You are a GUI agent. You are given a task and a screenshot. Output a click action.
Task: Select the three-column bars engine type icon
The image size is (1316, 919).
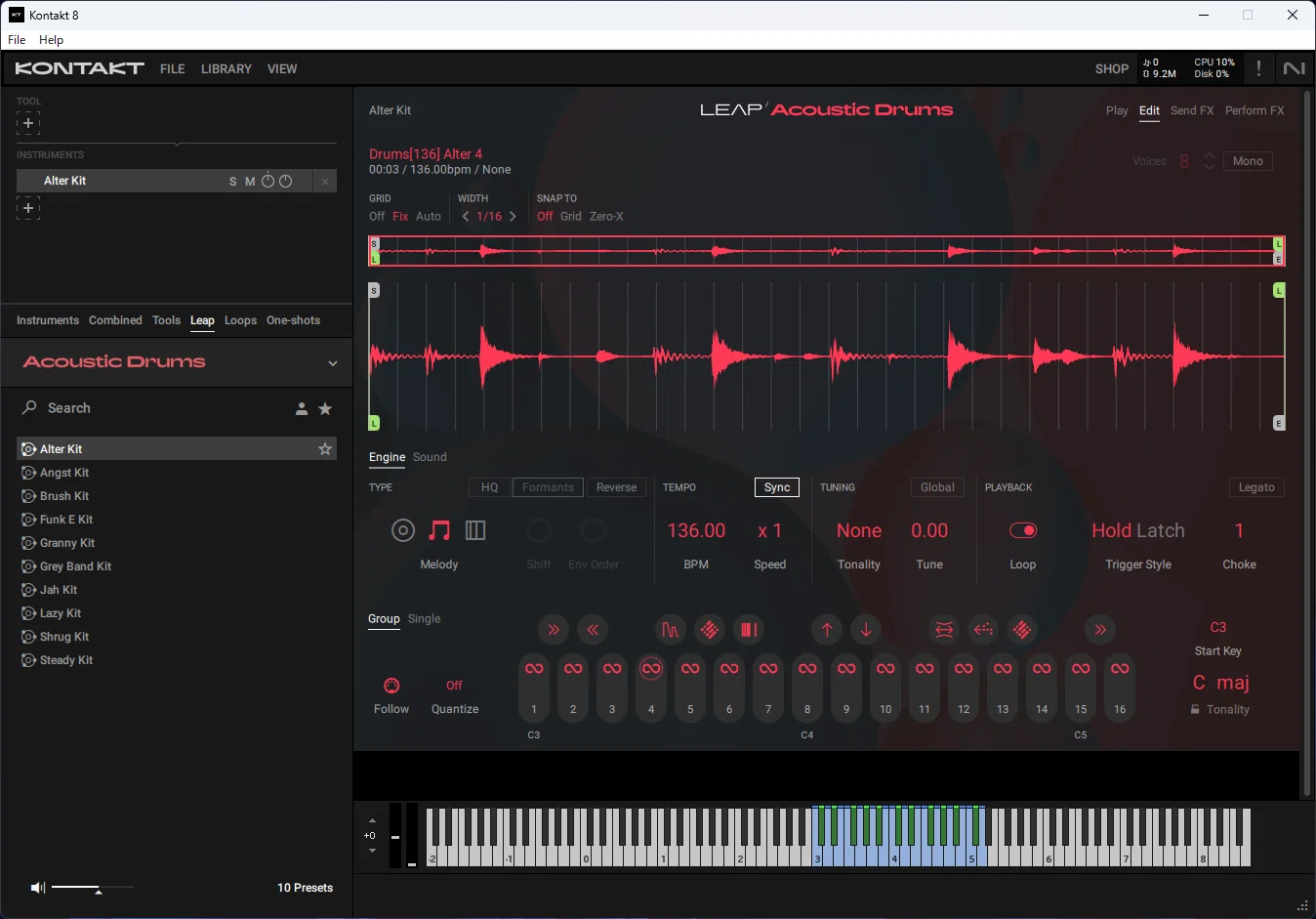[475, 530]
